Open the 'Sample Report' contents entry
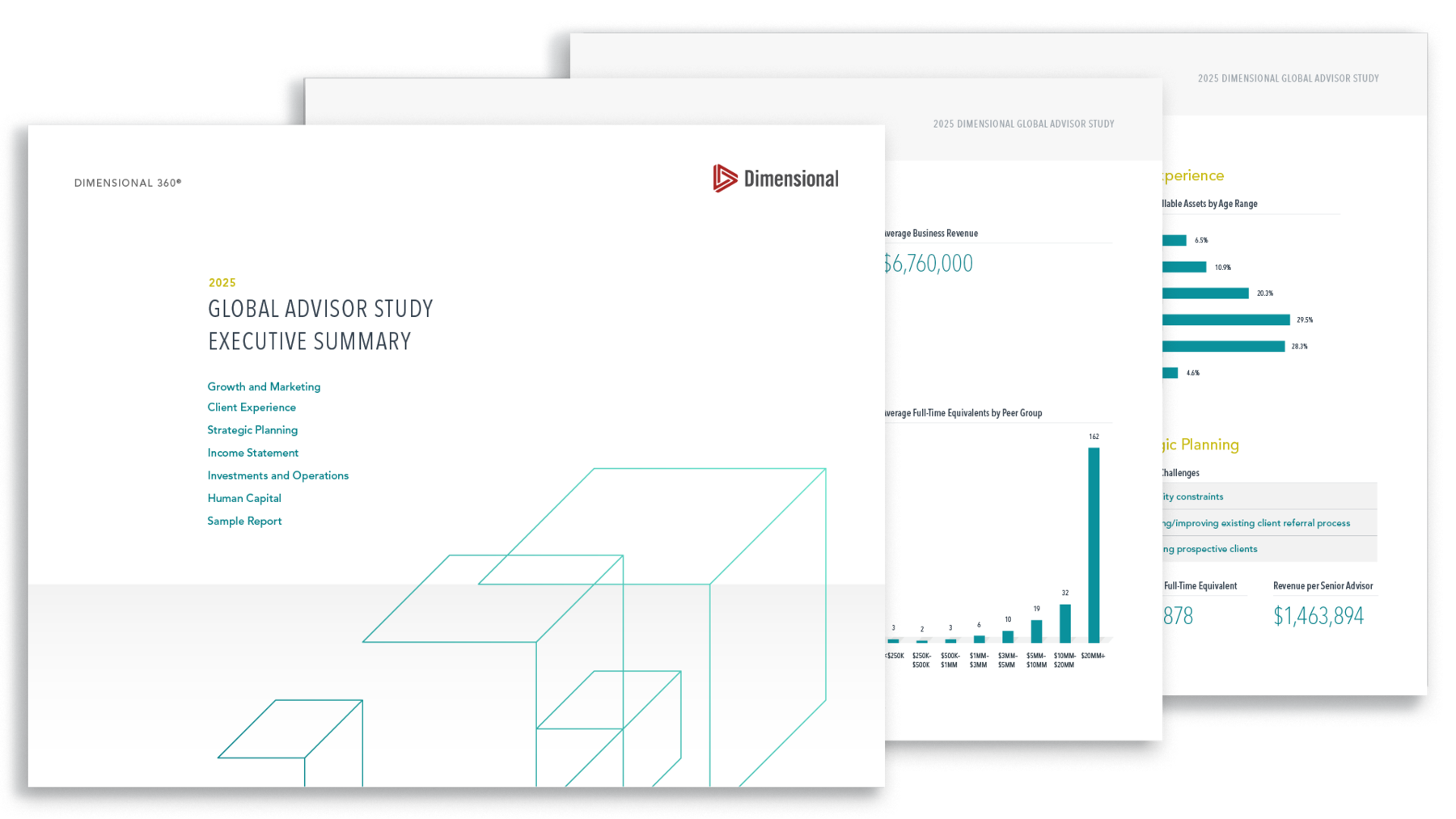Viewport: 1456px width, 819px height. pos(244,521)
